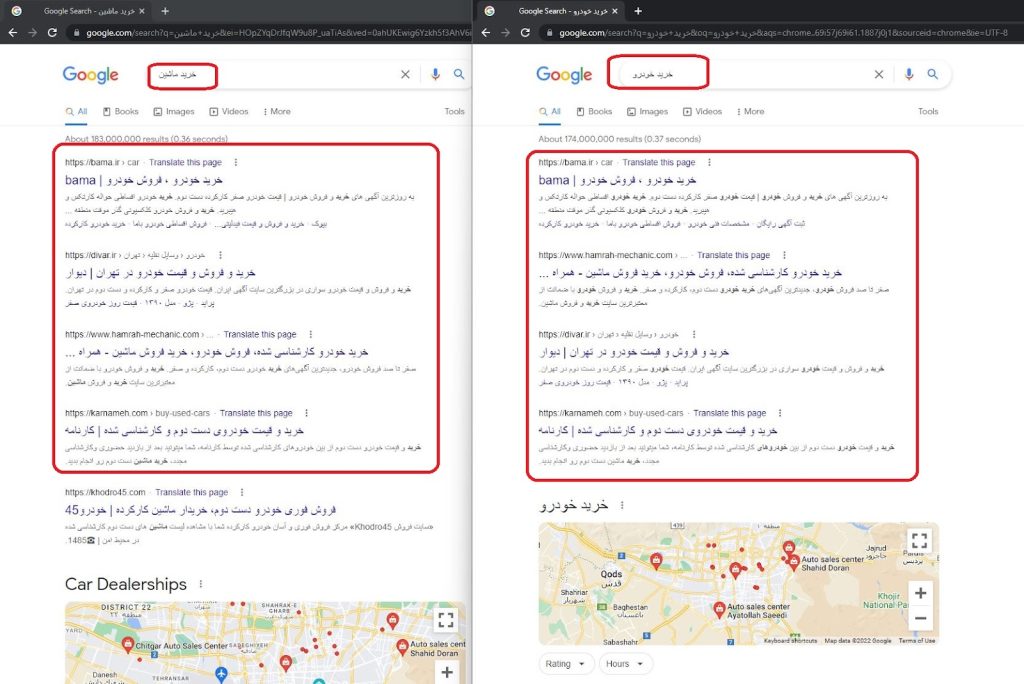The image size is (1024, 684).
Task: Select the Videos tab in the right window
Action: tap(702, 112)
